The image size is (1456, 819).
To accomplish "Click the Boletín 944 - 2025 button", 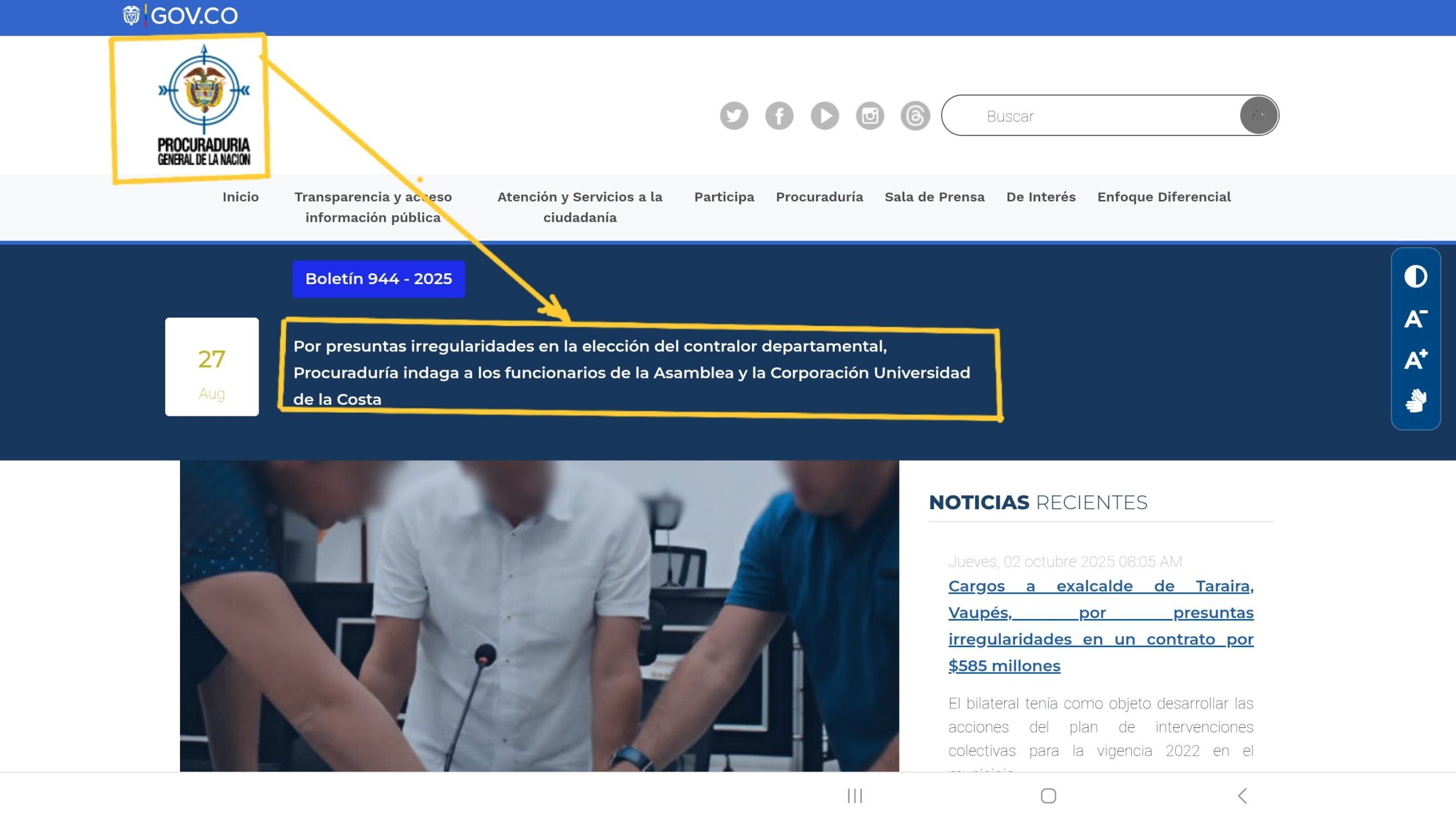I will tap(378, 279).
